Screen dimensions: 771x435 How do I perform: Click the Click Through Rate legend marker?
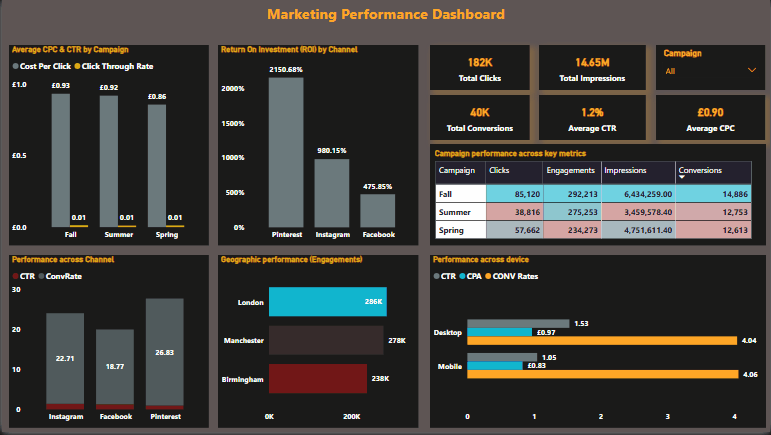tap(77, 66)
